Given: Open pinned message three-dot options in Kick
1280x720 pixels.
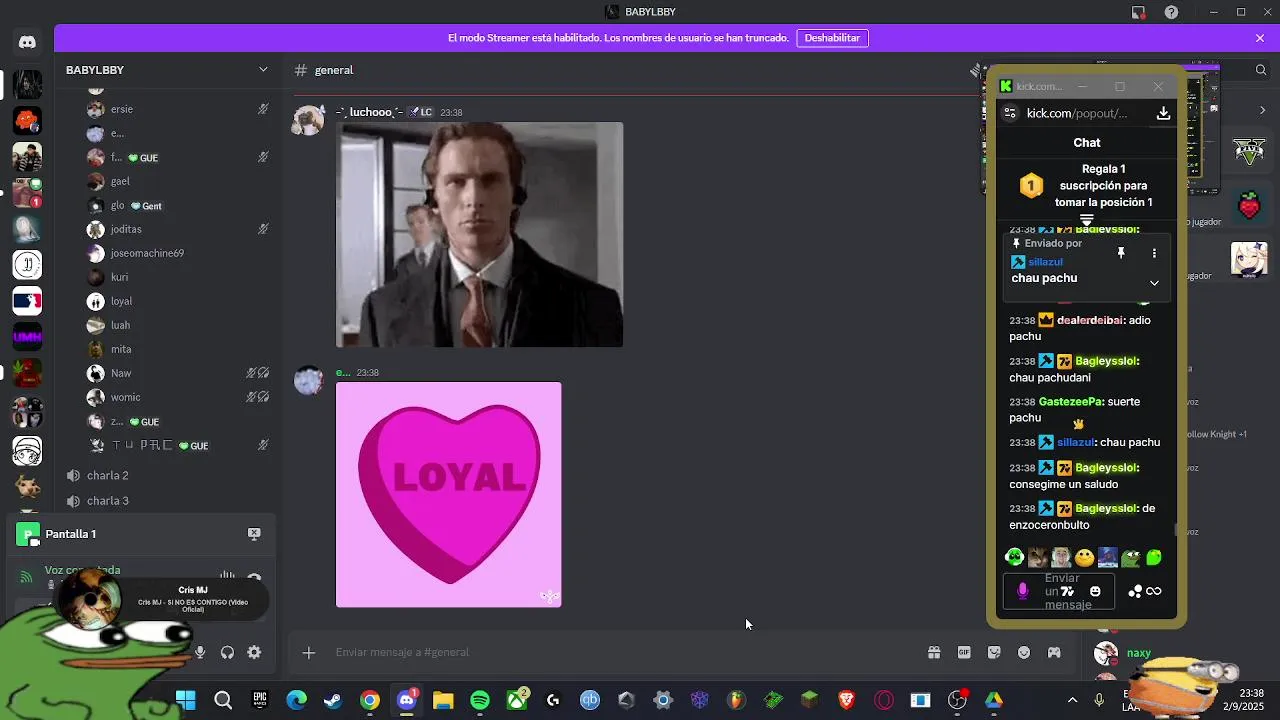Looking at the screenshot, I should point(1154,253).
